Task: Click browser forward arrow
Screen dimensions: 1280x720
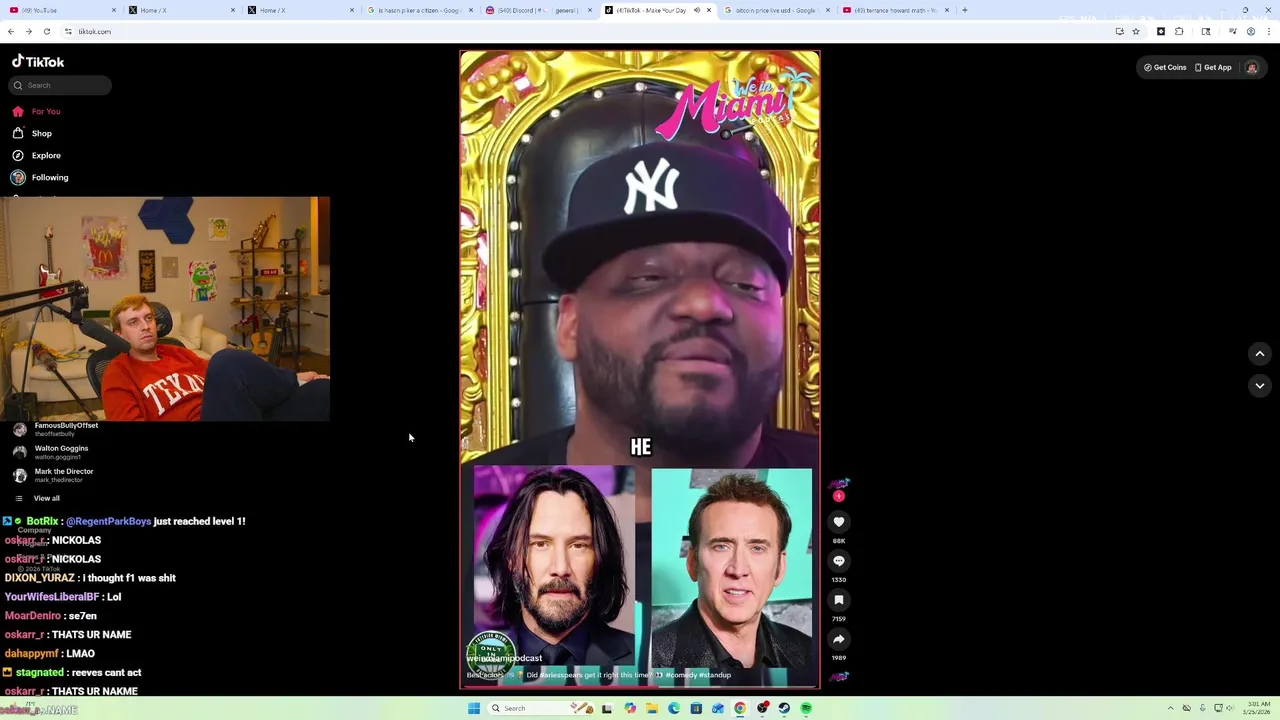Action: point(28,31)
